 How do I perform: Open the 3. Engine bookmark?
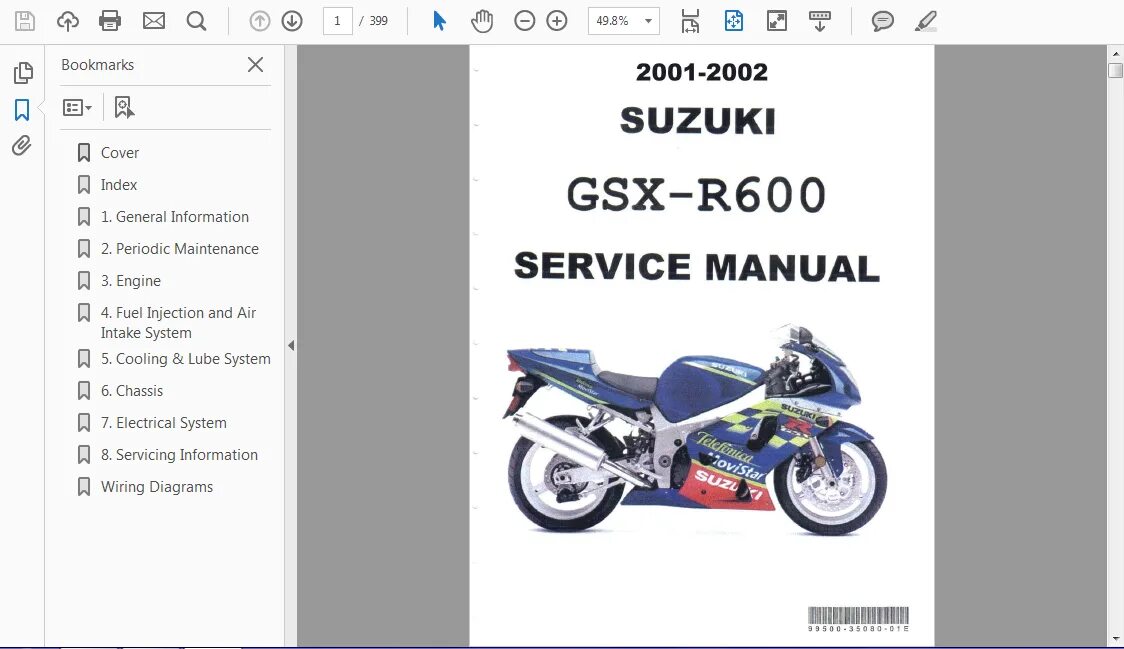pos(130,281)
